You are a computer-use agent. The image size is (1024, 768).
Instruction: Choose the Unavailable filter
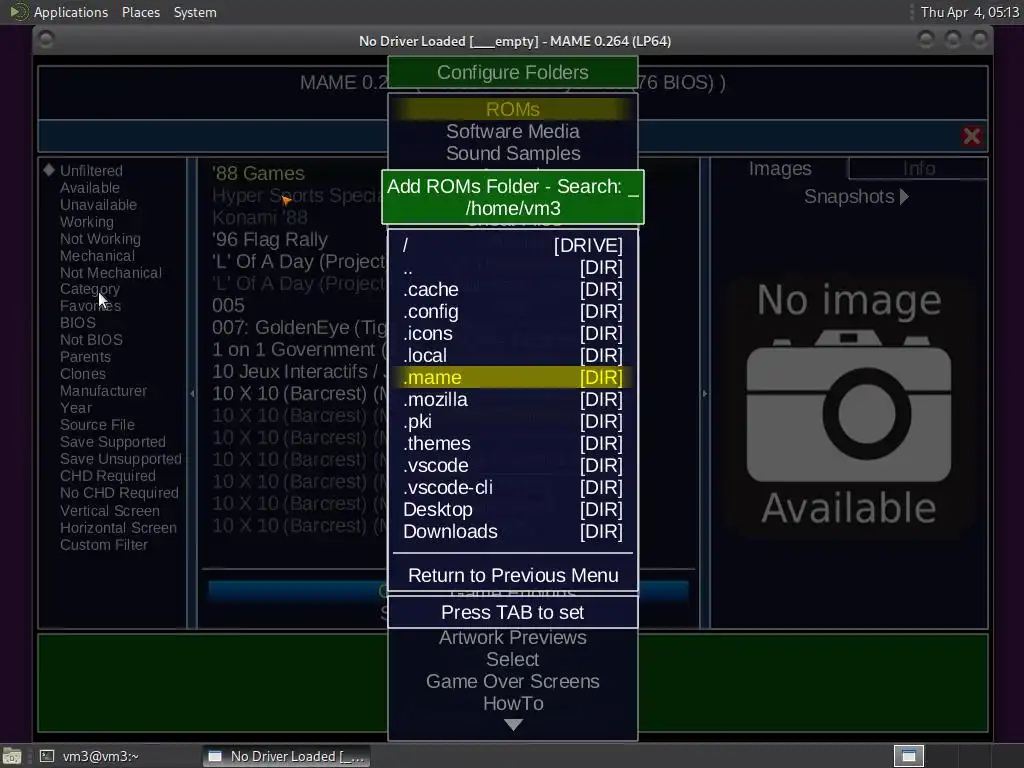(x=98, y=204)
